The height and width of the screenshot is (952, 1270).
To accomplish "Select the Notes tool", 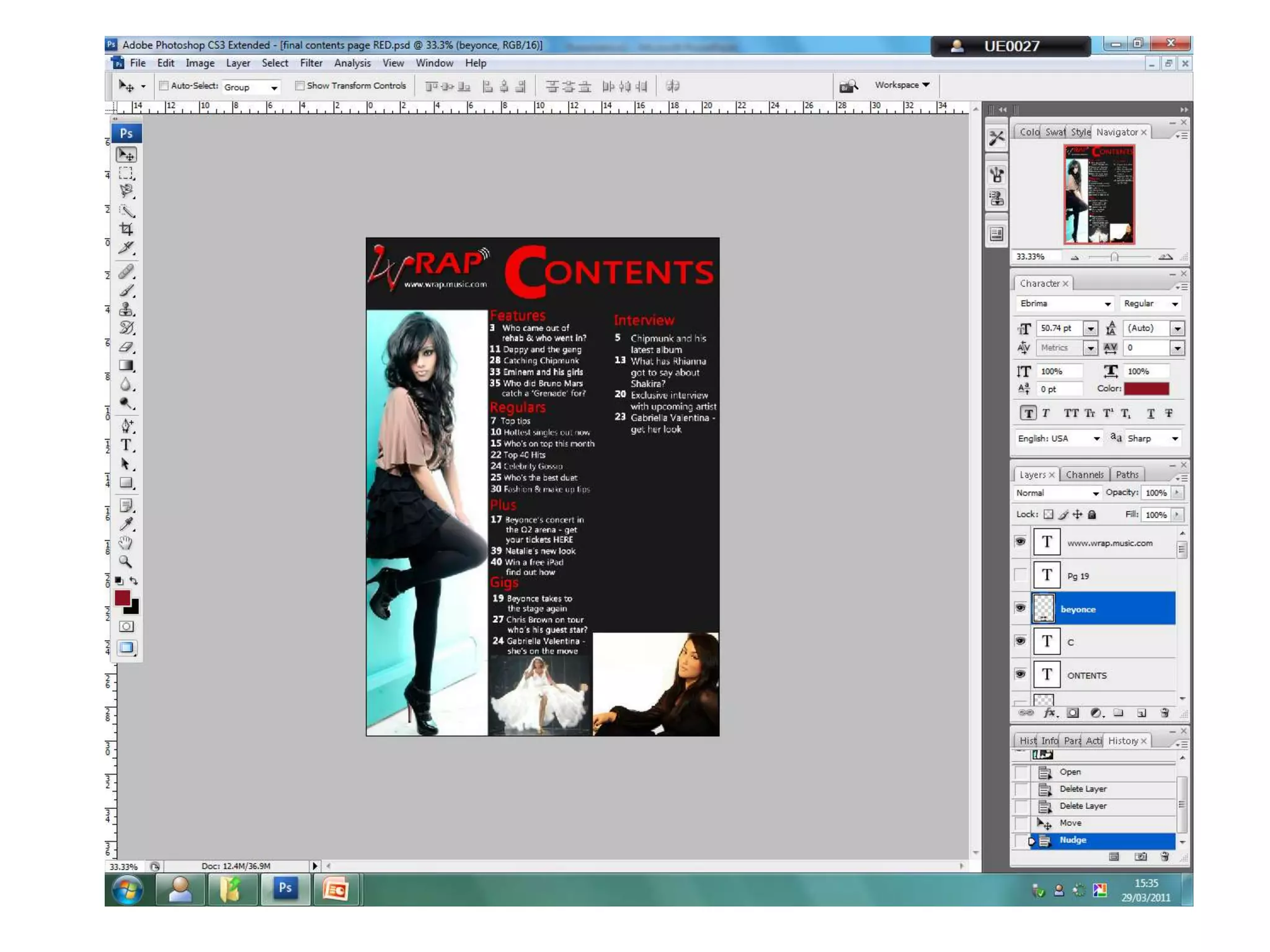I will (x=127, y=505).
